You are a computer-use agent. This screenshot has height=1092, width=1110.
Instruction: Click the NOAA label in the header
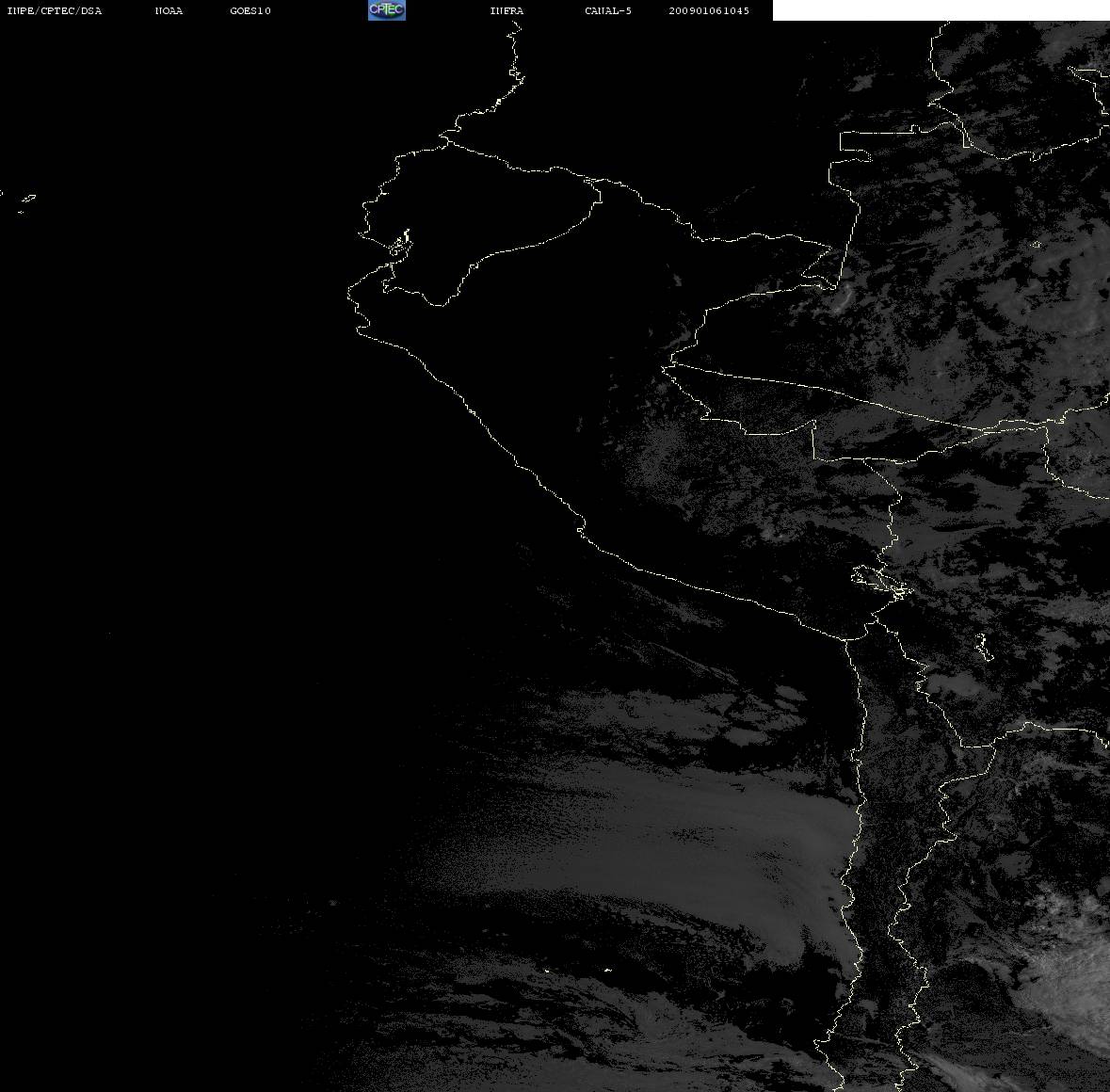point(169,10)
